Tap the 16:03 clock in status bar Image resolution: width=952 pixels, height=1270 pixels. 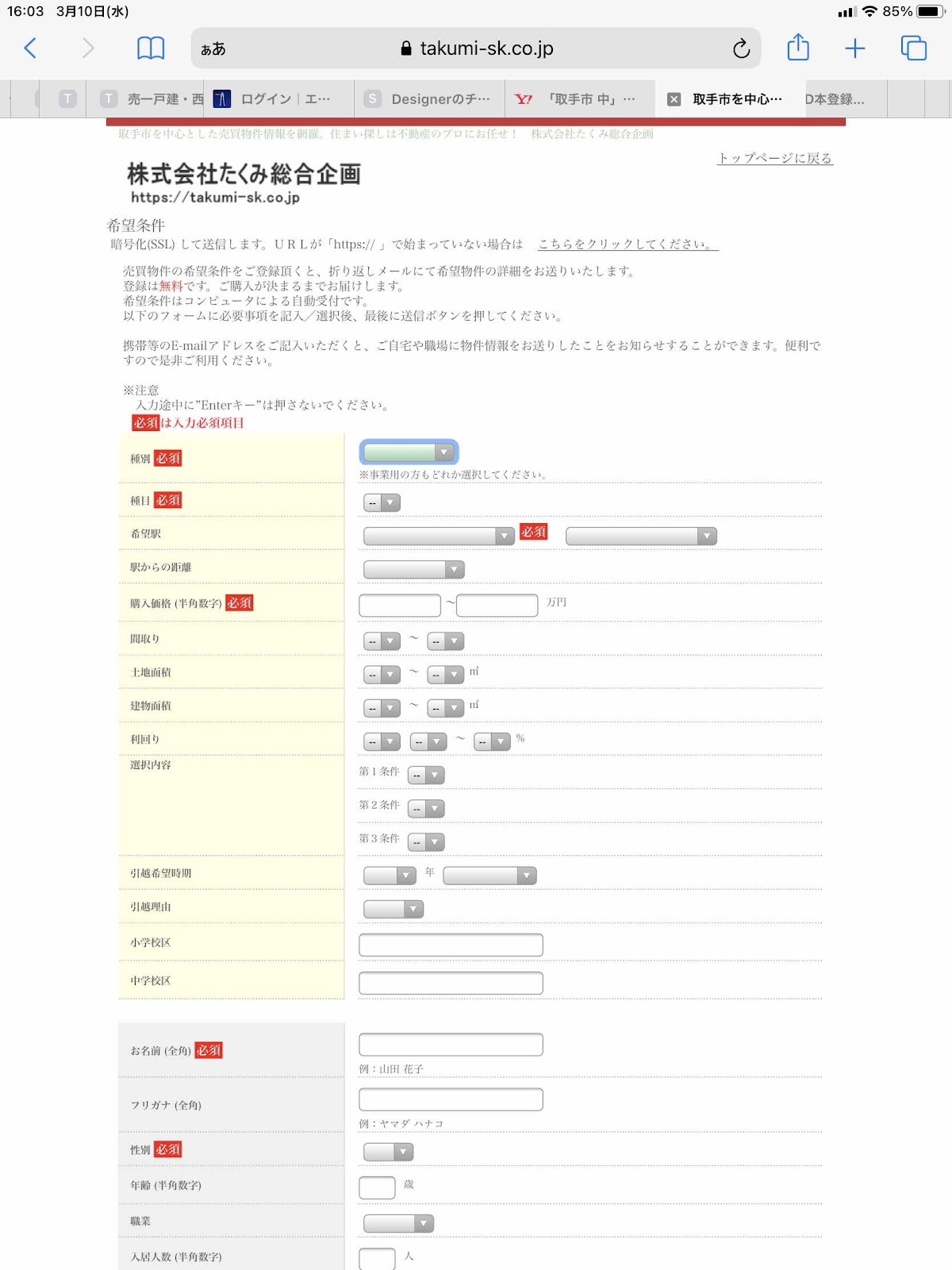tap(25, 11)
